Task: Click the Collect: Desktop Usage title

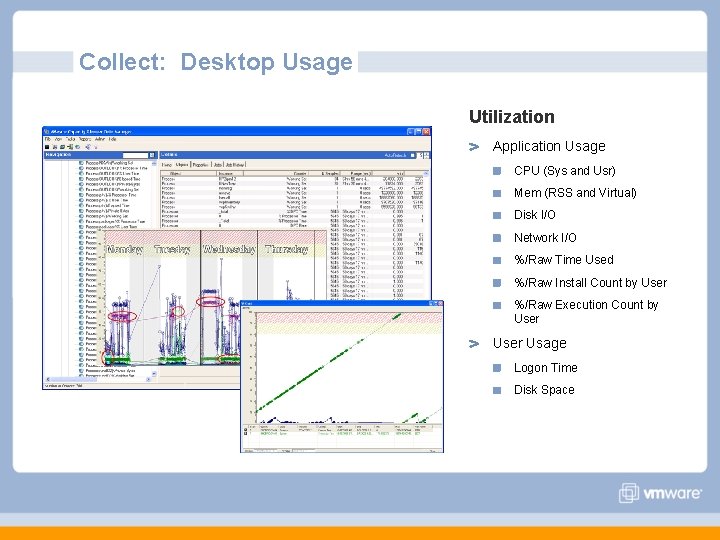Action: 215,62
